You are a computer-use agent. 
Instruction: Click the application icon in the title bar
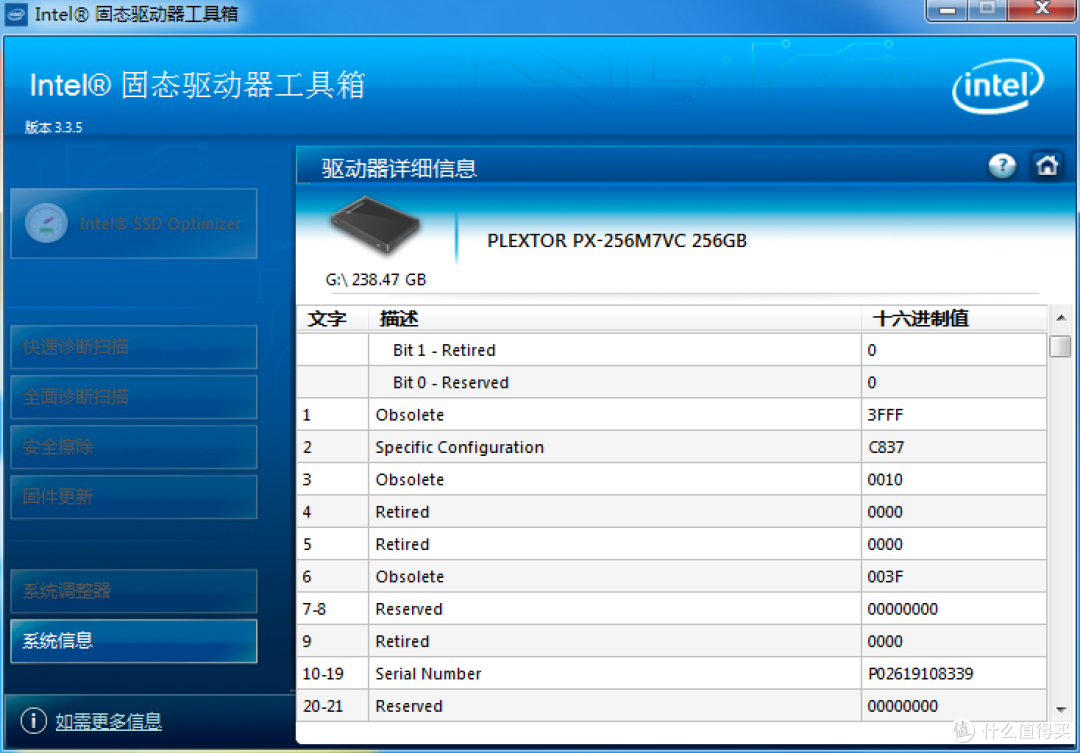coord(14,14)
